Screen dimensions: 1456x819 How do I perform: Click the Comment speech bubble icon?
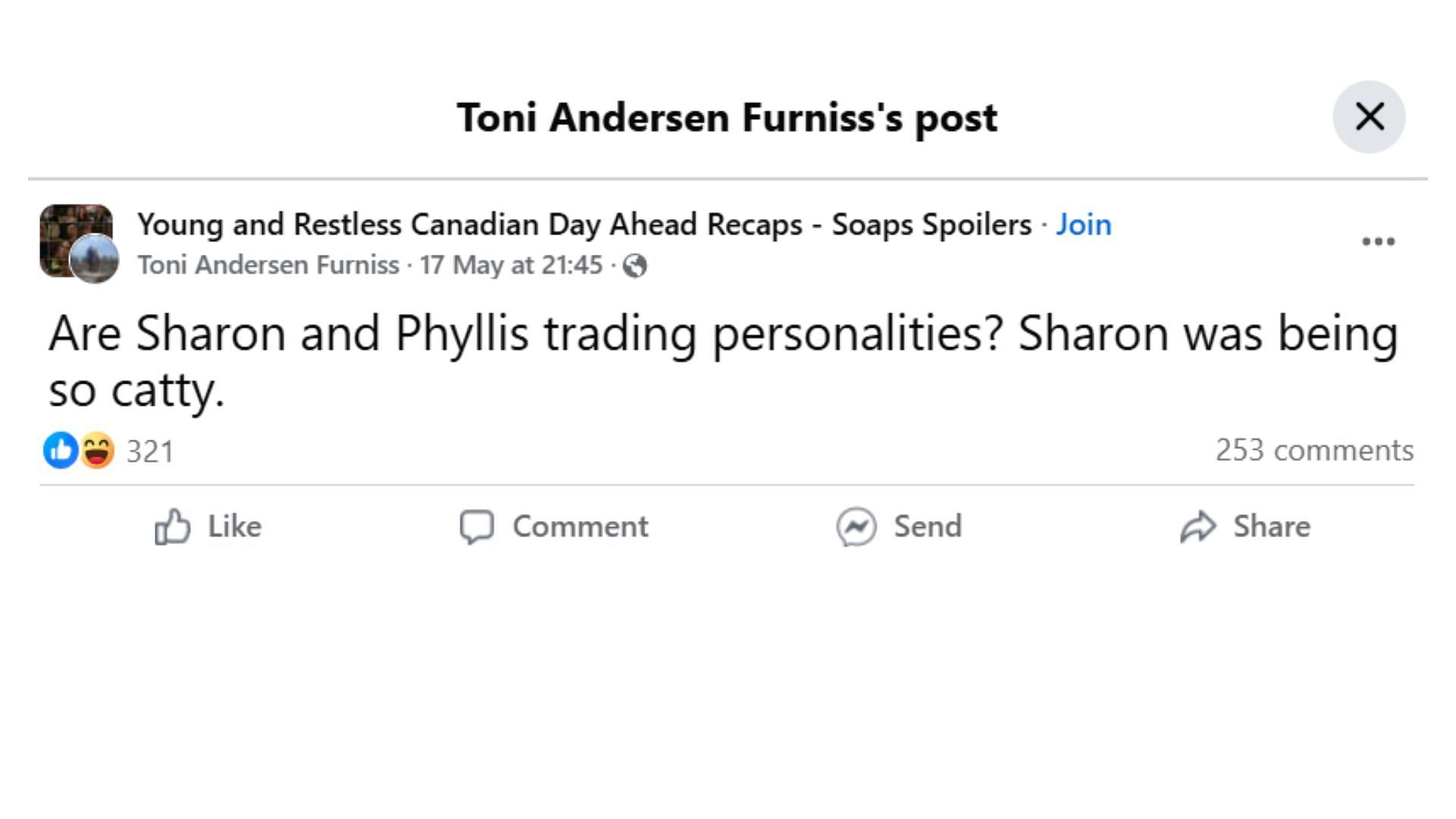[x=477, y=526]
